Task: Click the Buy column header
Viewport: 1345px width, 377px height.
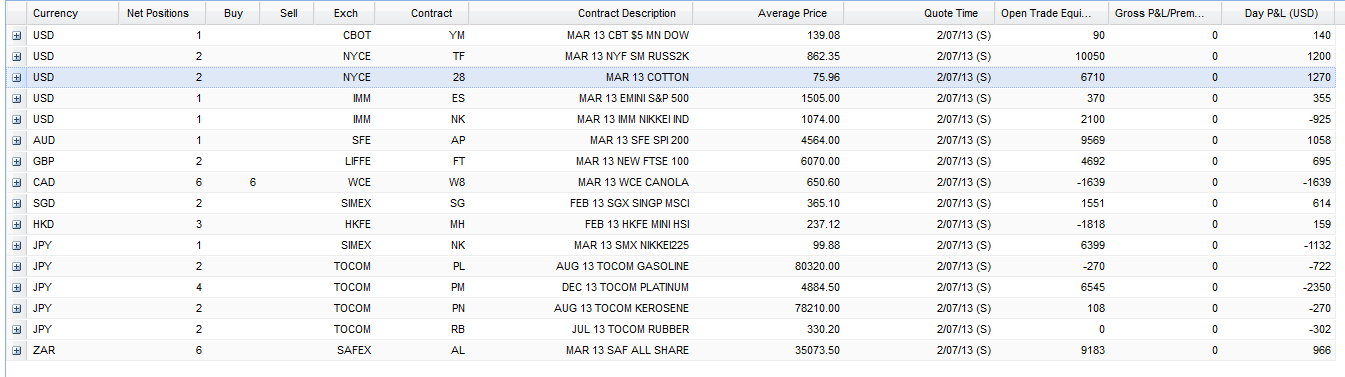Action: [233, 13]
